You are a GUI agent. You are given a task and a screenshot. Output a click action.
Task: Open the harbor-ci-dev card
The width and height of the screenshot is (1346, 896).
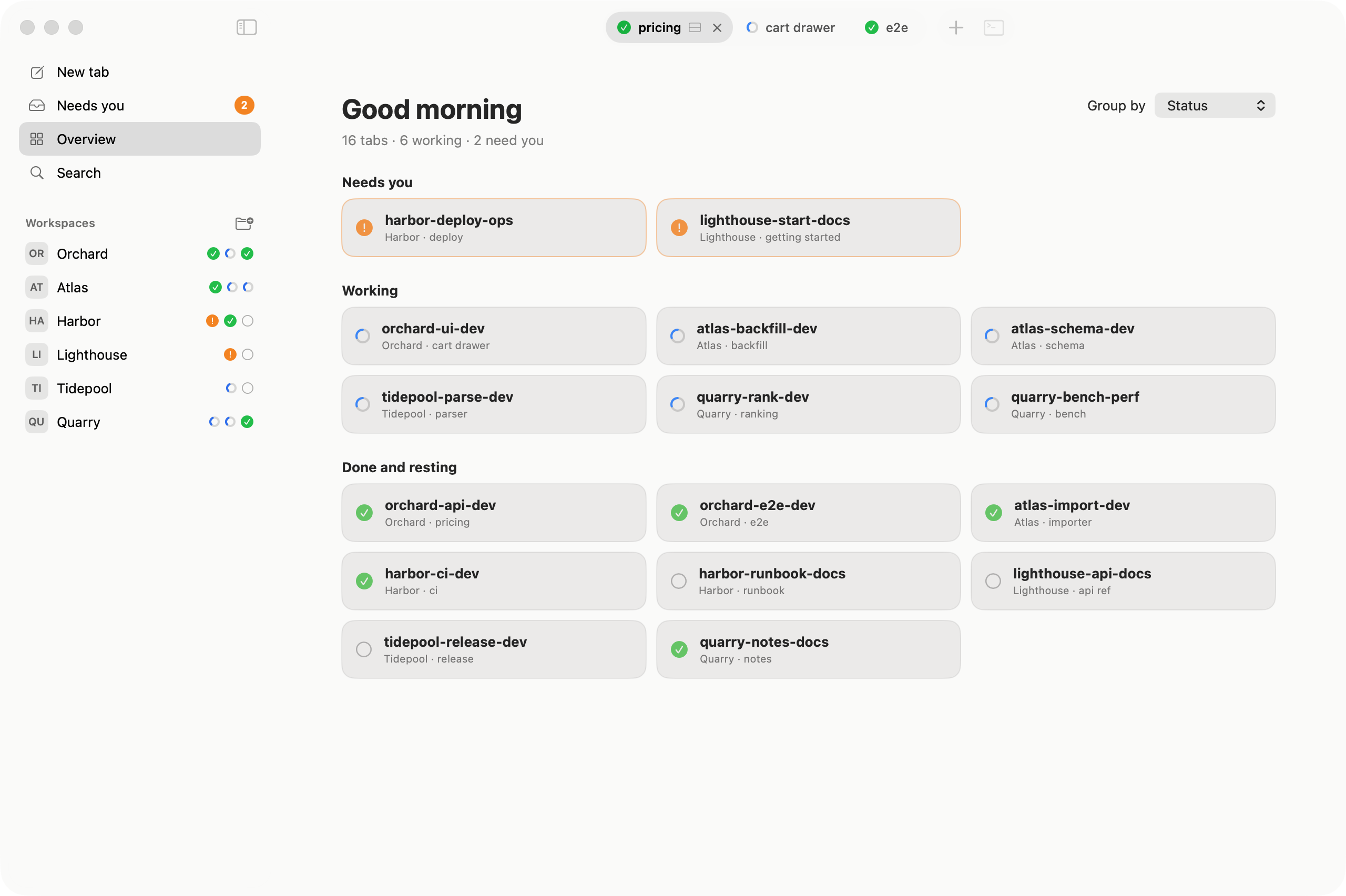click(x=494, y=581)
